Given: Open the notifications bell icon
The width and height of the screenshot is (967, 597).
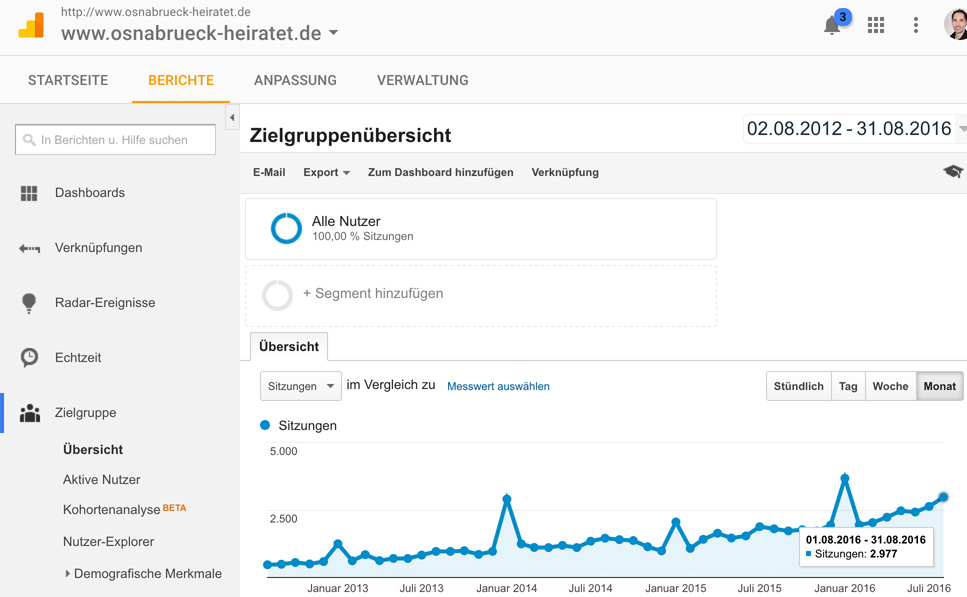Looking at the screenshot, I should tap(833, 25).
